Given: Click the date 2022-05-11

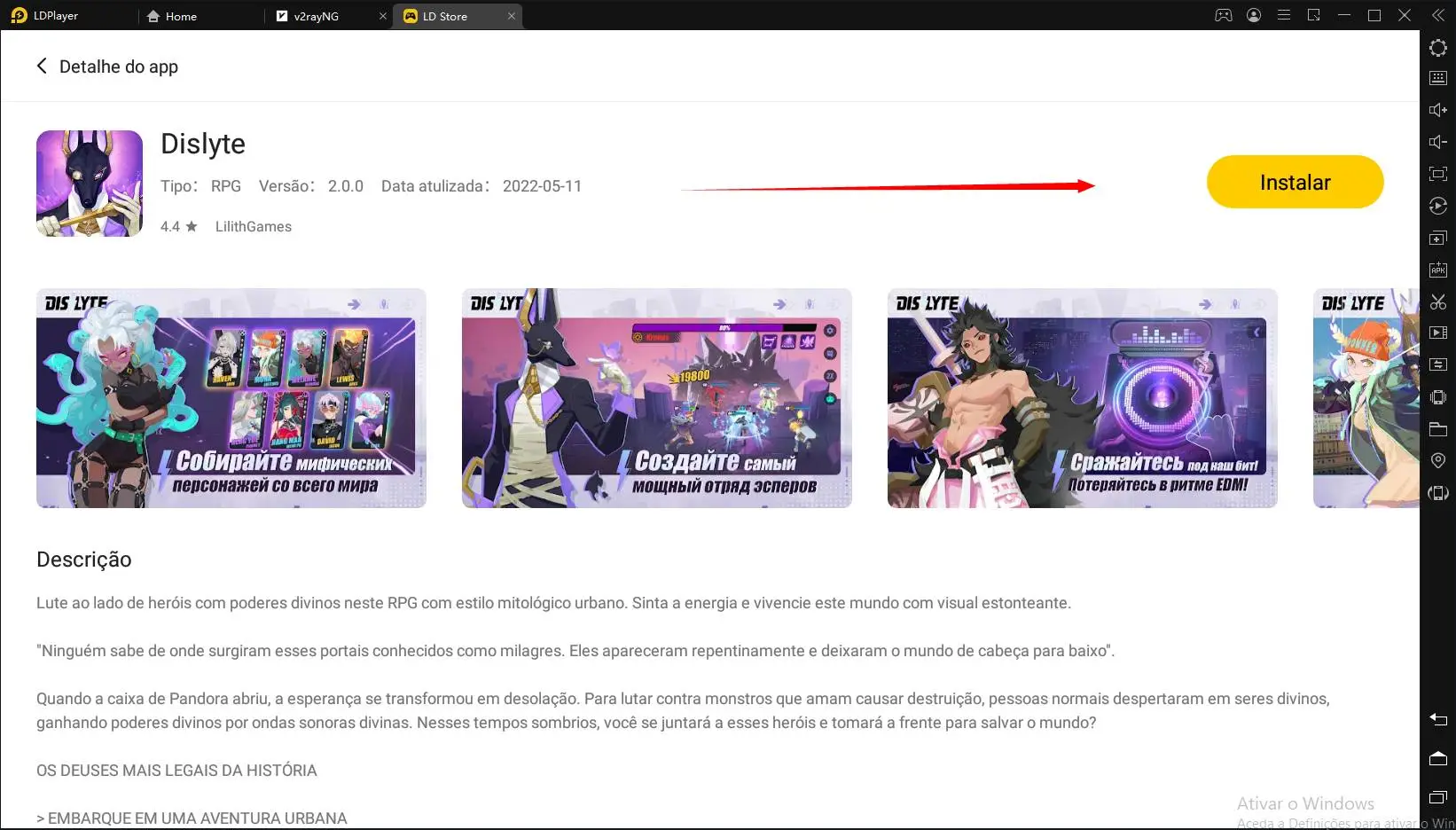Looking at the screenshot, I should click(x=542, y=186).
